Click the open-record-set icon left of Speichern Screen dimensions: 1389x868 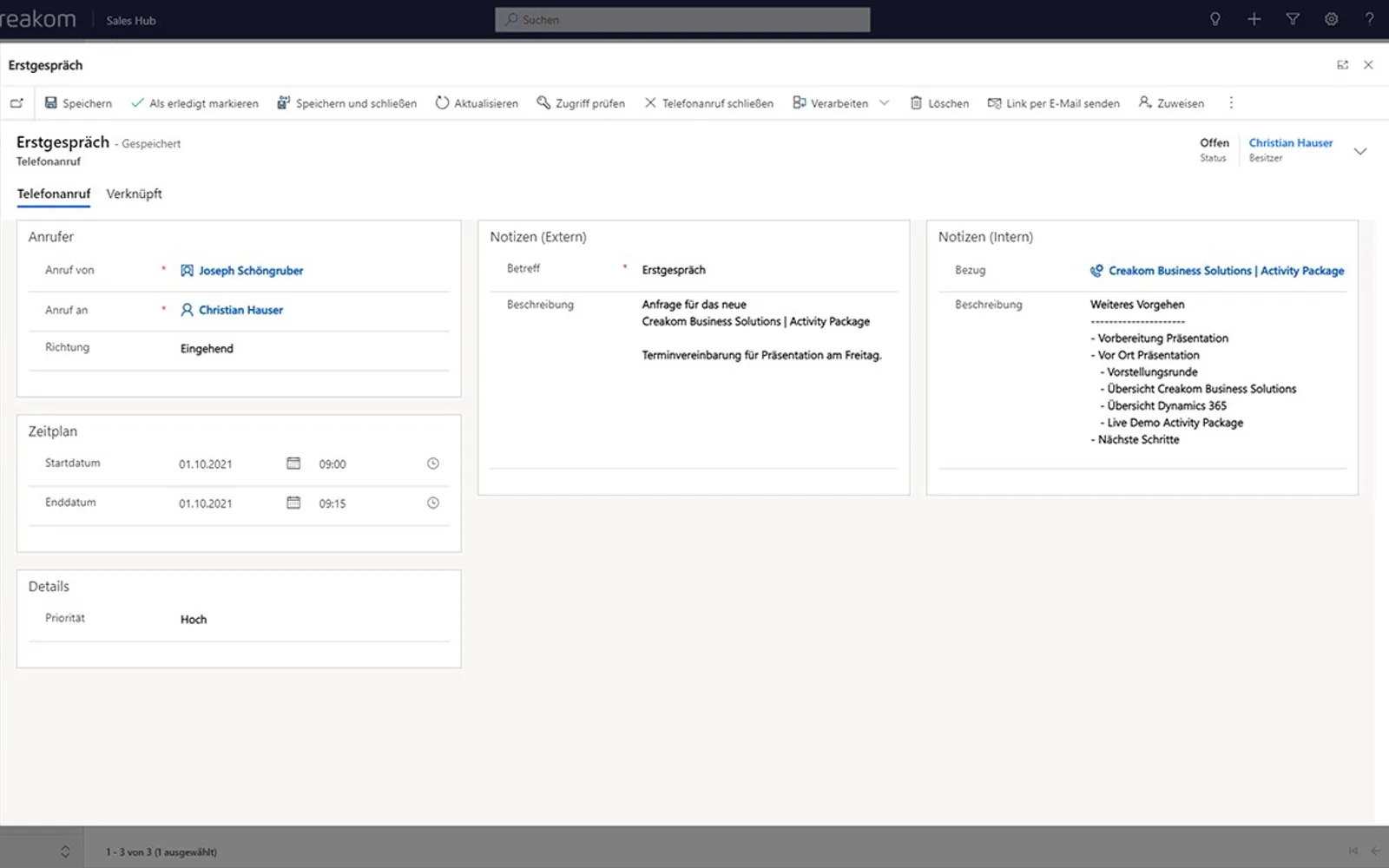(x=16, y=103)
